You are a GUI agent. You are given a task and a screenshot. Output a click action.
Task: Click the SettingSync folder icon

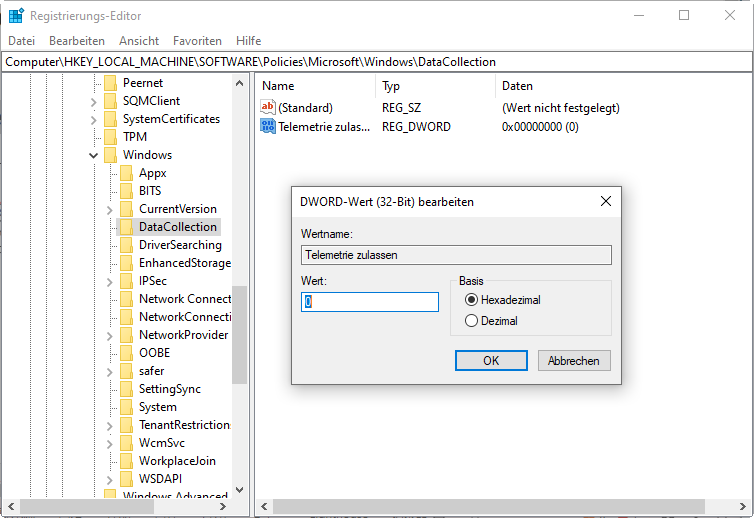(126, 389)
